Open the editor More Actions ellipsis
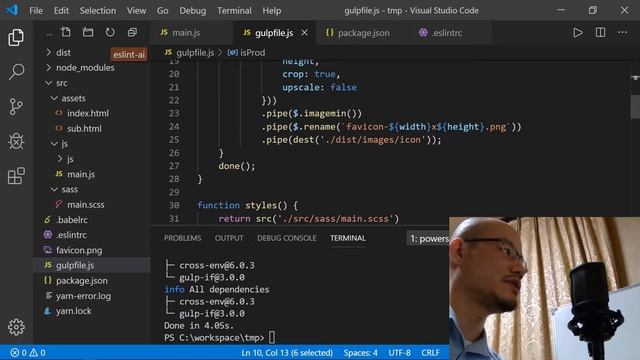The image size is (640, 360). tap(622, 33)
